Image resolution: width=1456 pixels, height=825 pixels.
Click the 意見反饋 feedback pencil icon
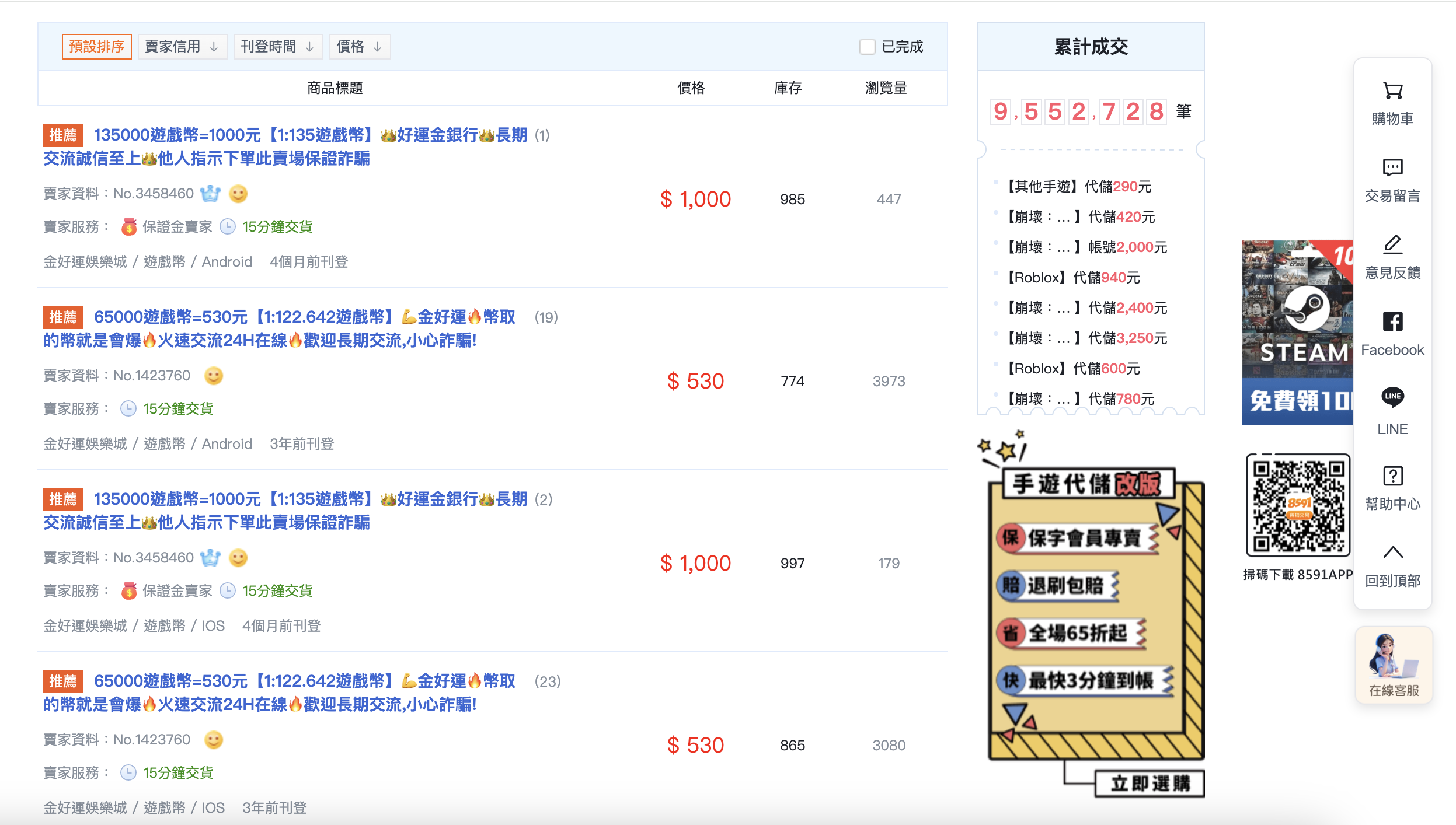tap(1392, 245)
